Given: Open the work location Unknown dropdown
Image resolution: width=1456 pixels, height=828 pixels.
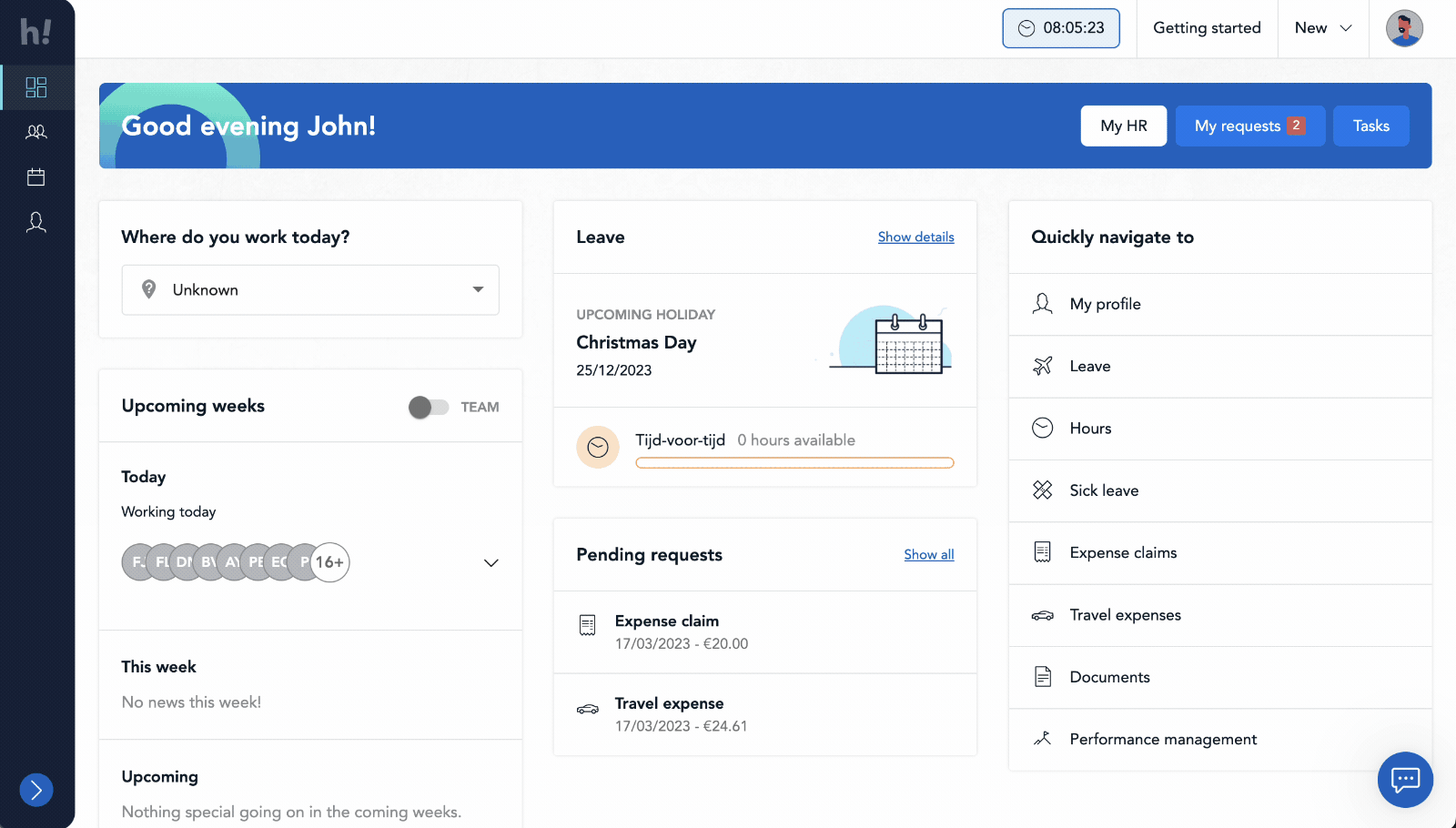Looking at the screenshot, I should point(310,290).
